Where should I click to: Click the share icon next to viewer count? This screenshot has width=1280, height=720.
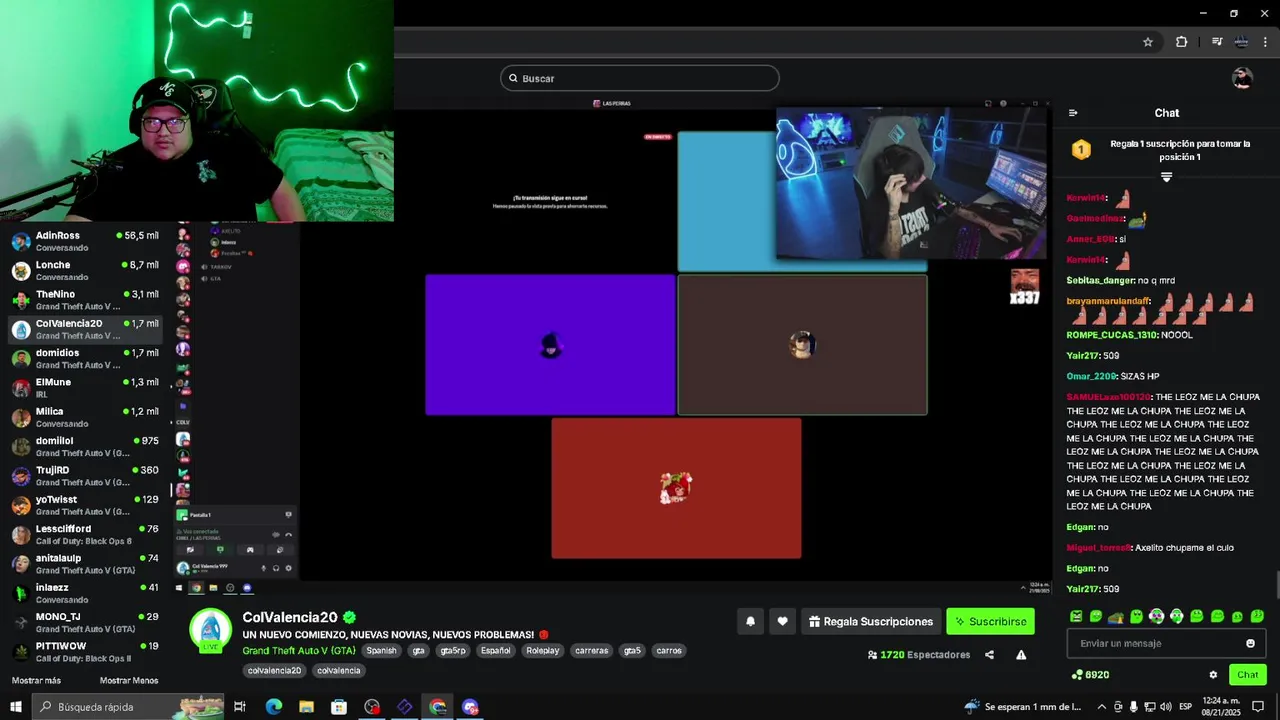click(989, 655)
